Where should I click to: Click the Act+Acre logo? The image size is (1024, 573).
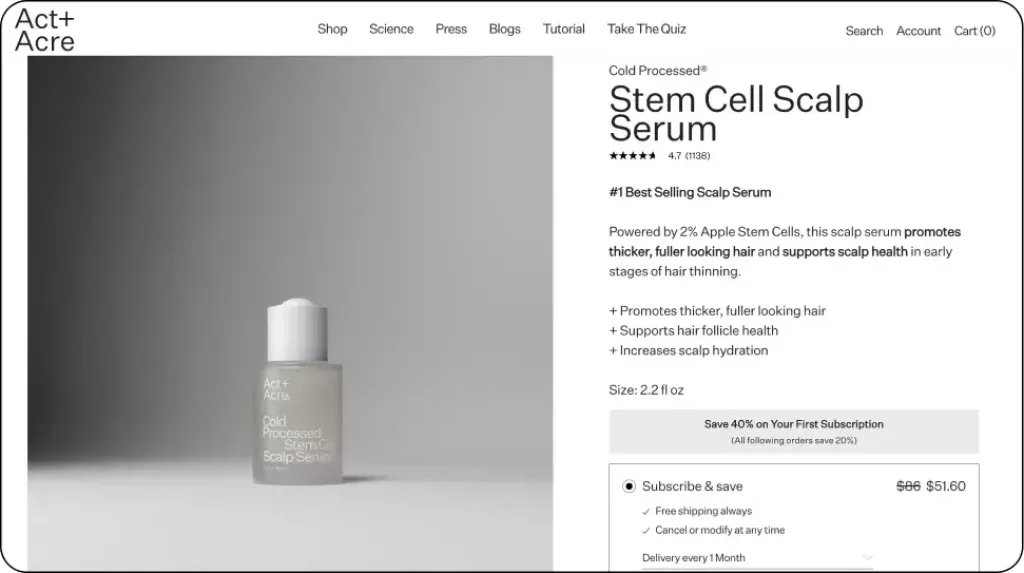pyautogui.click(x=44, y=30)
